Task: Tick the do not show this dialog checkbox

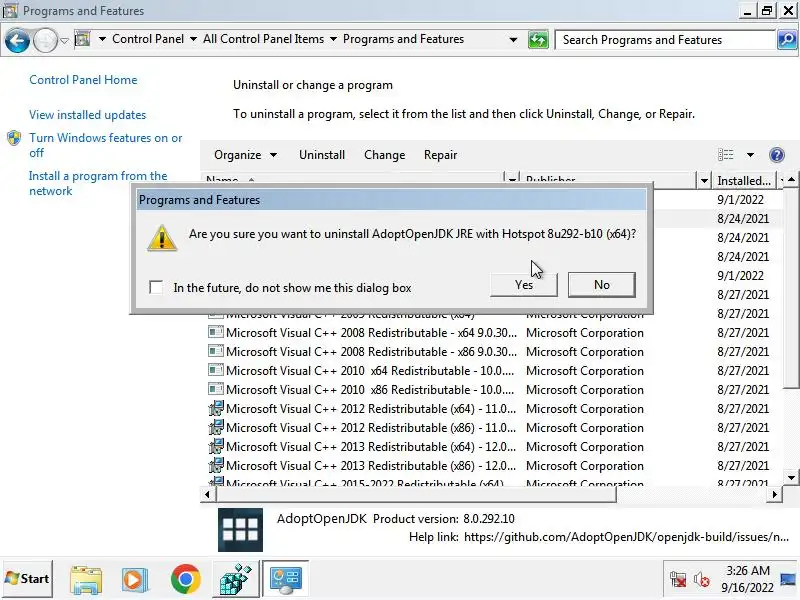Action: [x=156, y=287]
